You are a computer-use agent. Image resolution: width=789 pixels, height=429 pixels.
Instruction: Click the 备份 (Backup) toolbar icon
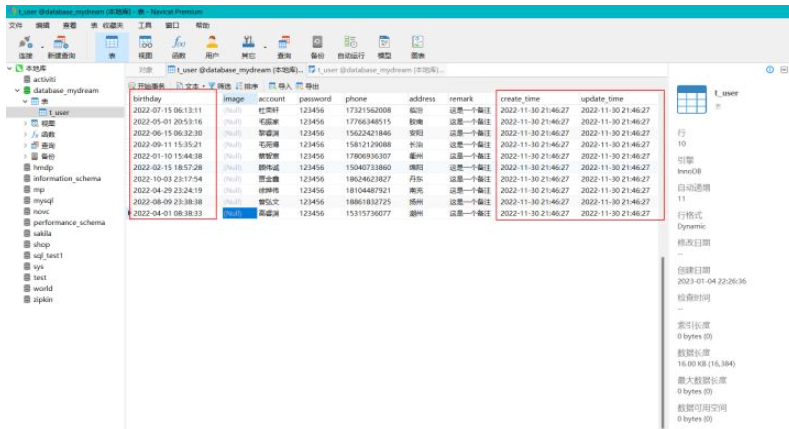pyautogui.click(x=317, y=45)
